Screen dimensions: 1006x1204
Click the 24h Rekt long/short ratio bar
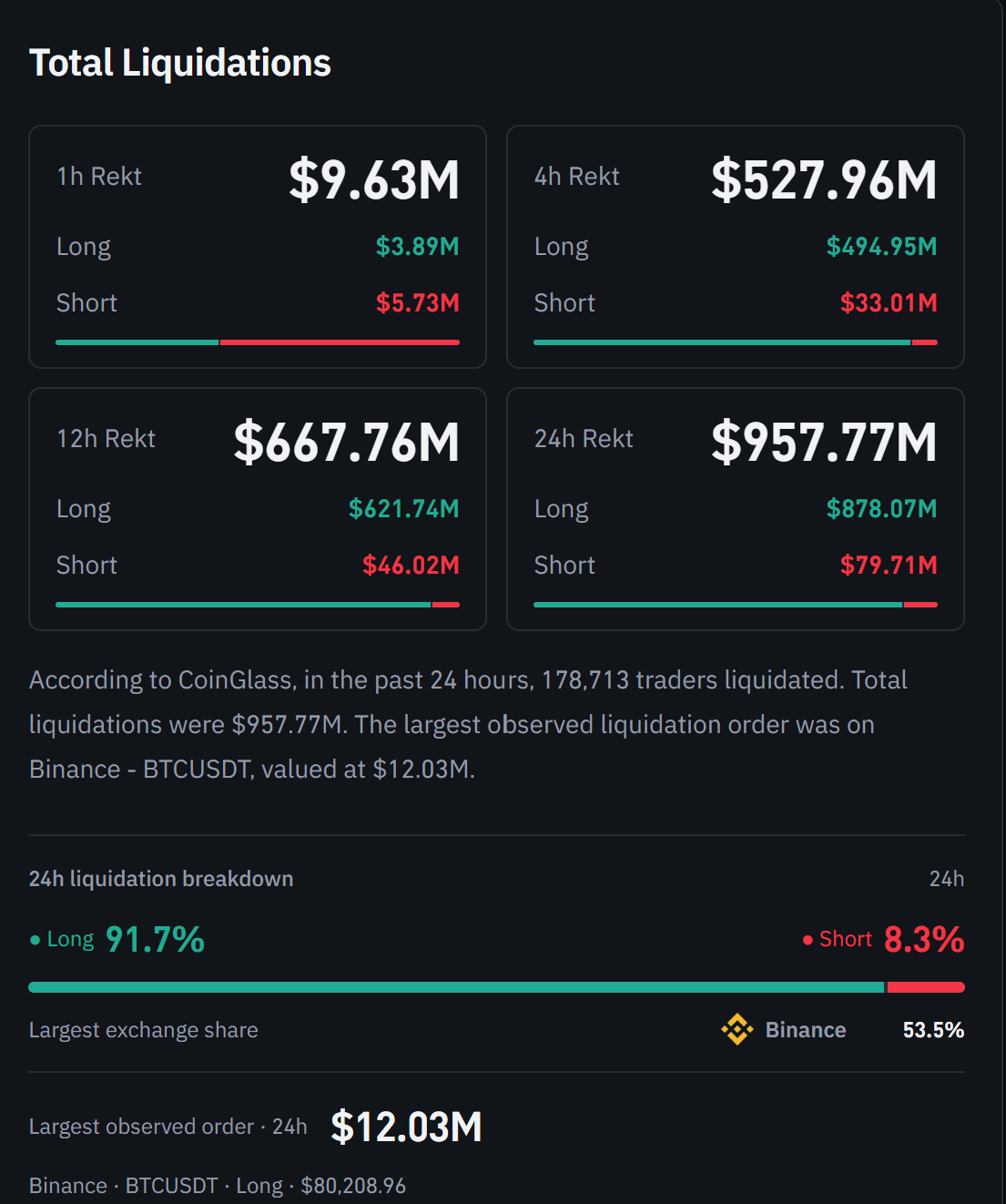pos(736,605)
